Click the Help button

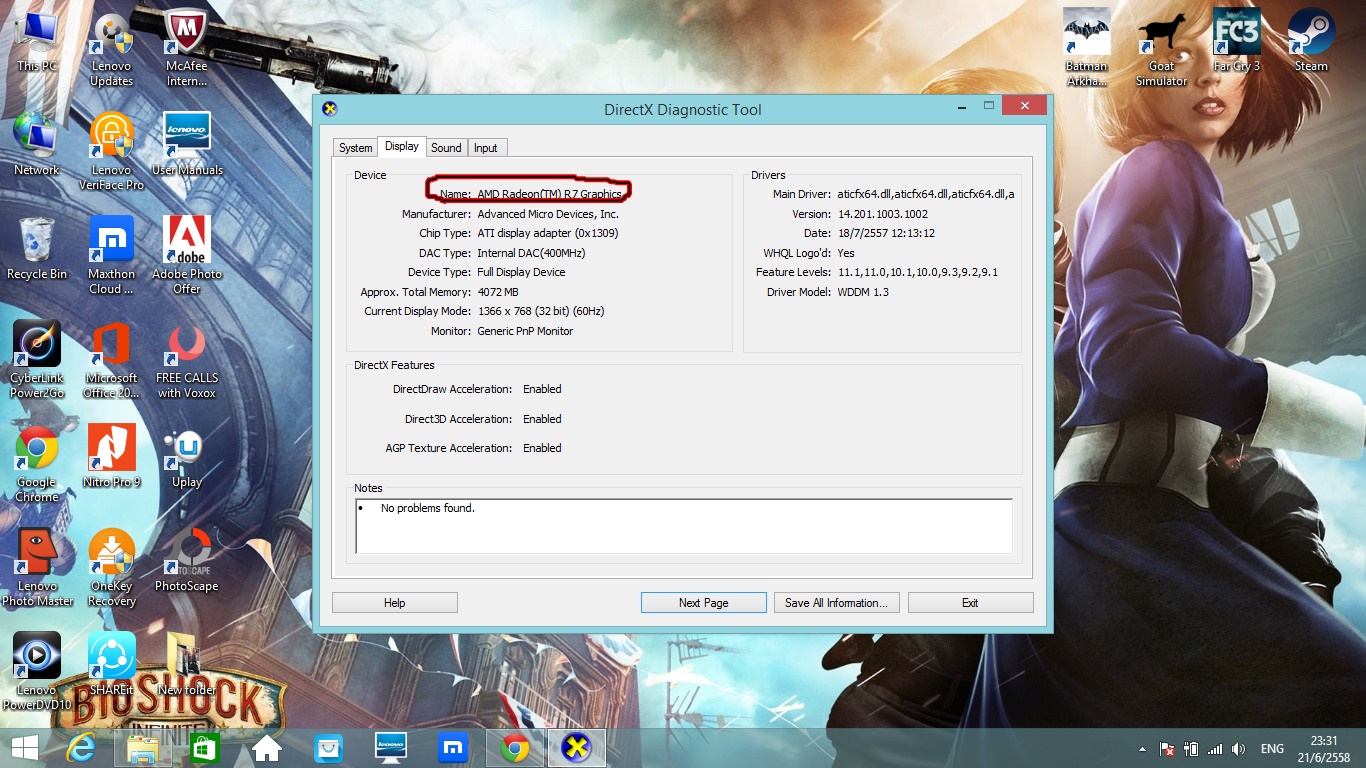coord(395,603)
